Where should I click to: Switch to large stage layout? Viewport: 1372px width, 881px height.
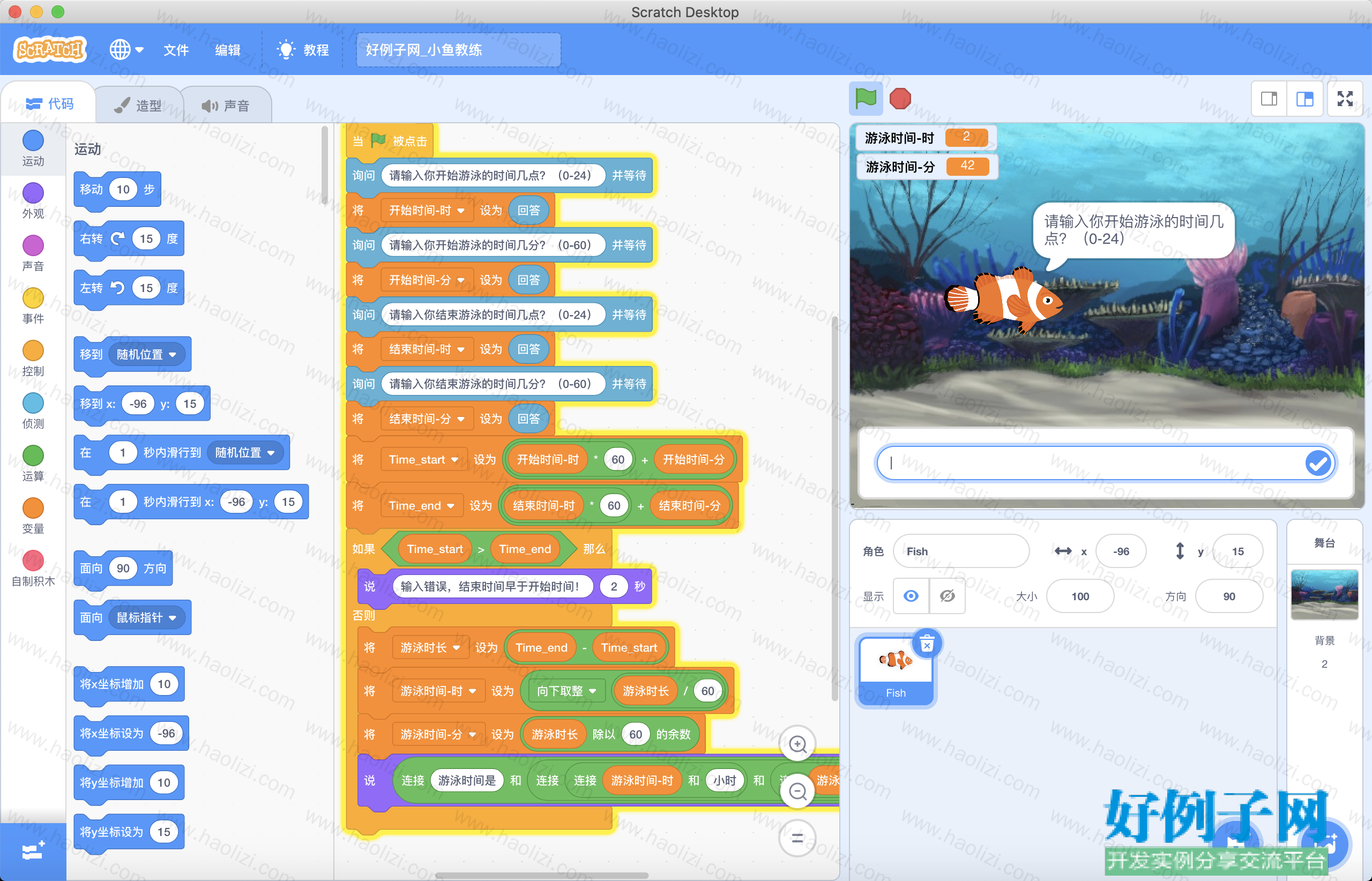pos(1304,99)
